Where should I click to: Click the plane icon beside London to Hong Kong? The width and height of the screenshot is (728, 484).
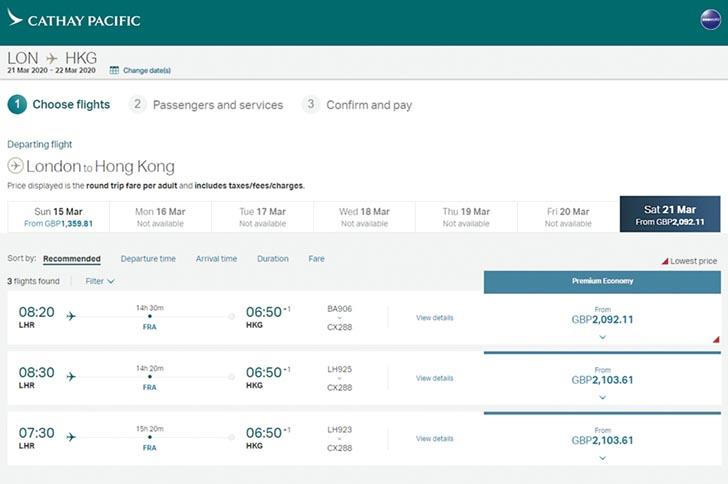[15, 166]
